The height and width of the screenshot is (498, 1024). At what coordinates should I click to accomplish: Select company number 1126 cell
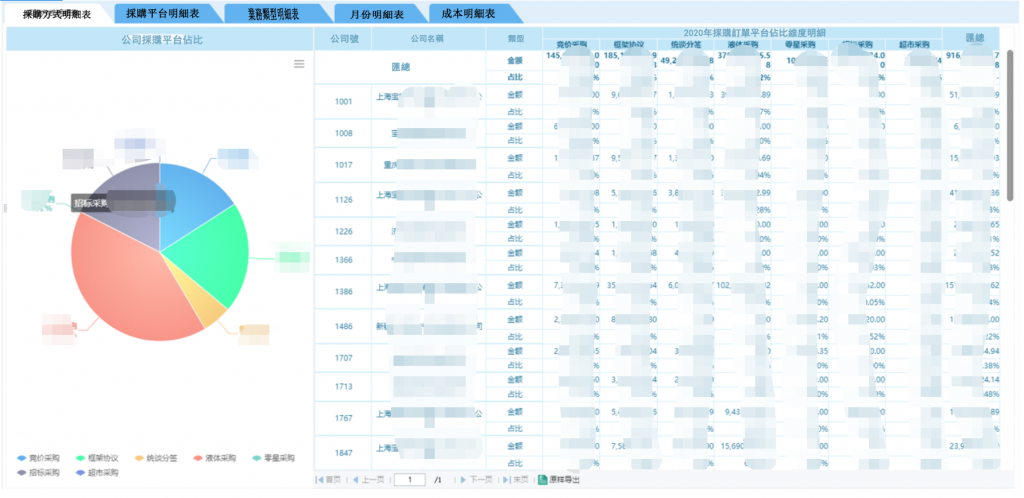point(343,200)
